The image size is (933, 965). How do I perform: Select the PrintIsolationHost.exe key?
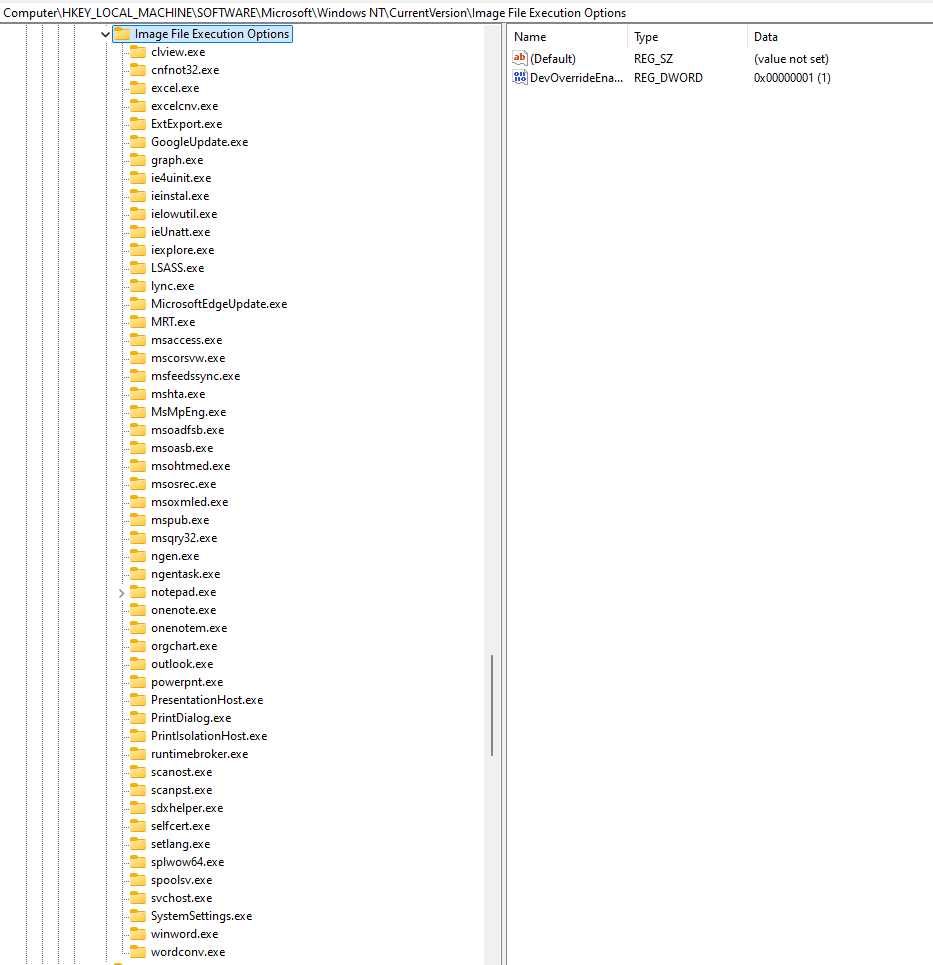[209, 736]
